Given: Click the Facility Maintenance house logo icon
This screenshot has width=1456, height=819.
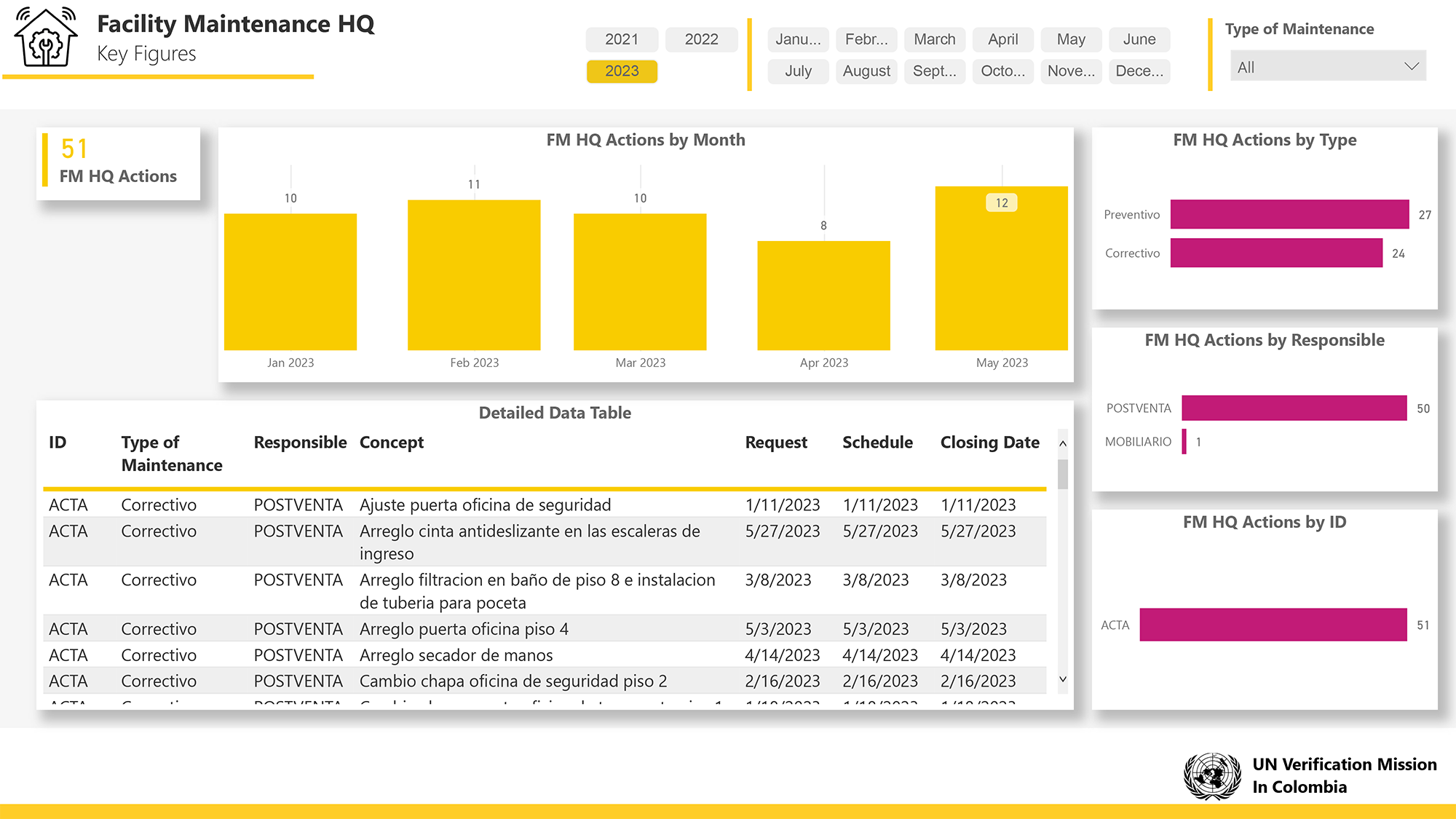Looking at the screenshot, I should [47, 37].
